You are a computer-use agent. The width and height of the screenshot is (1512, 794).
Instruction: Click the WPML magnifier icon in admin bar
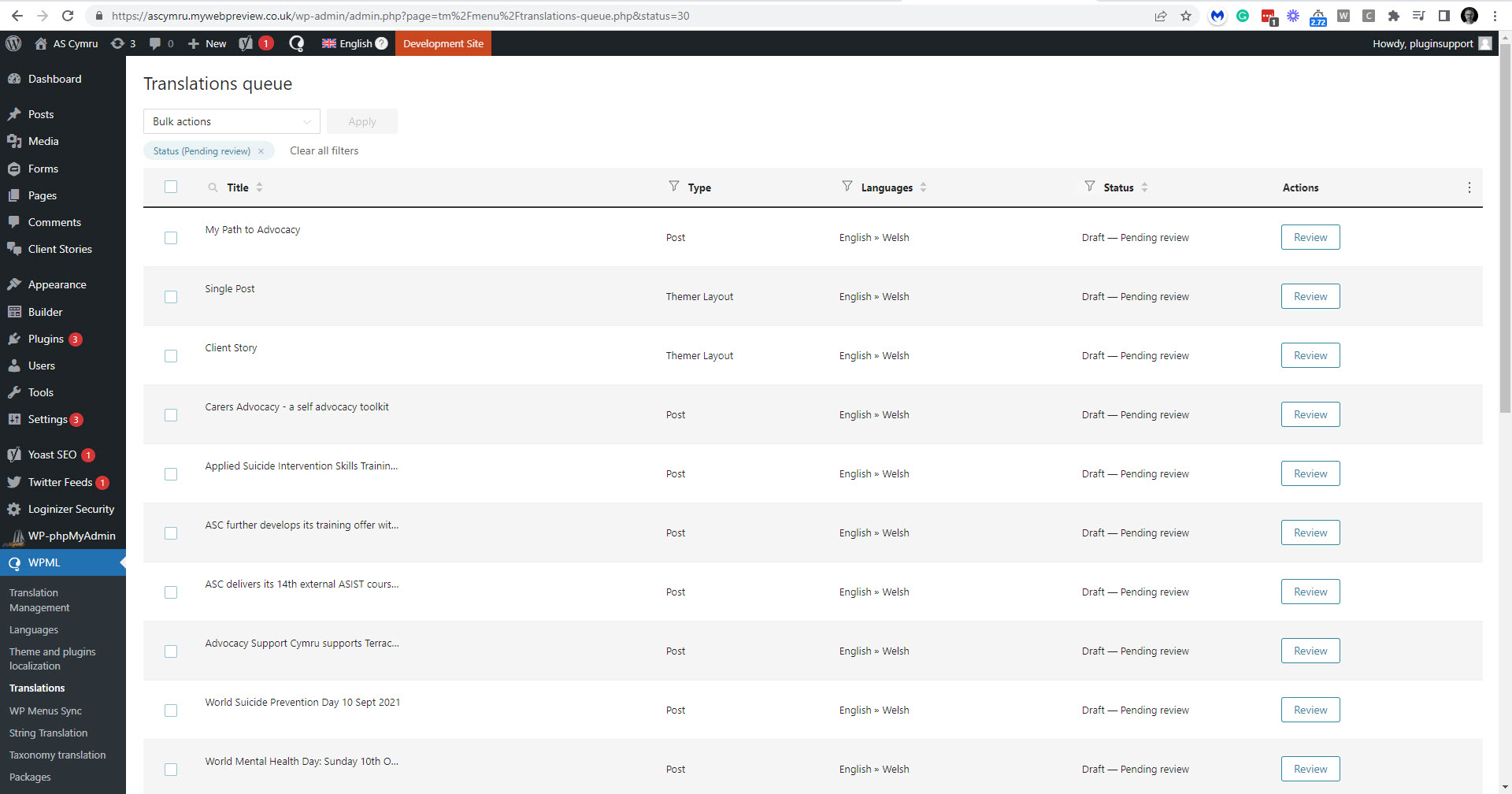[x=297, y=43]
